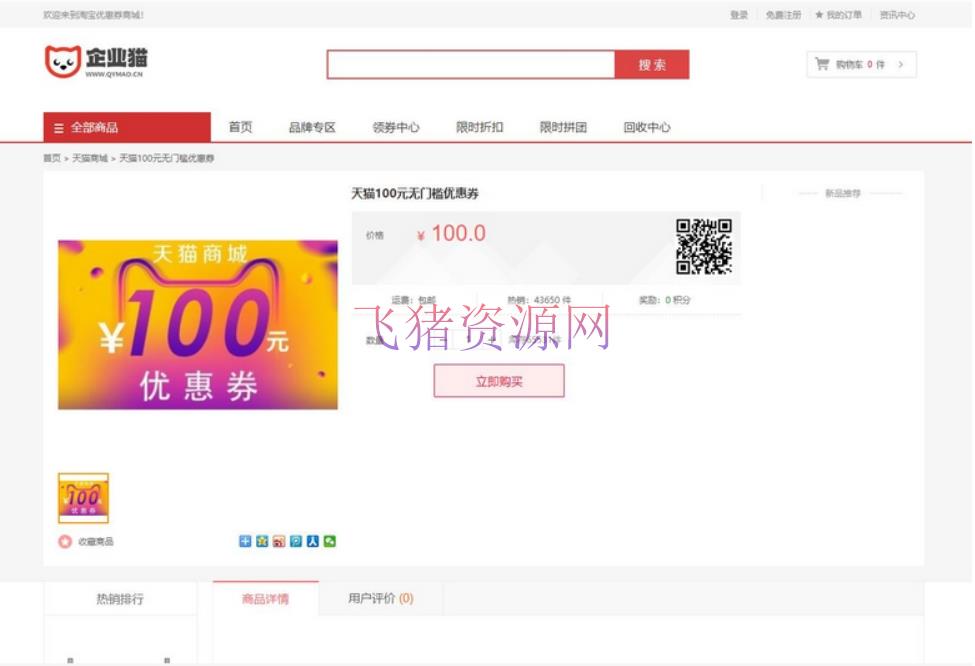The image size is (975, 666).
Task: Toggle 收藏商品 to favorite this product
Action: (78, 541)
